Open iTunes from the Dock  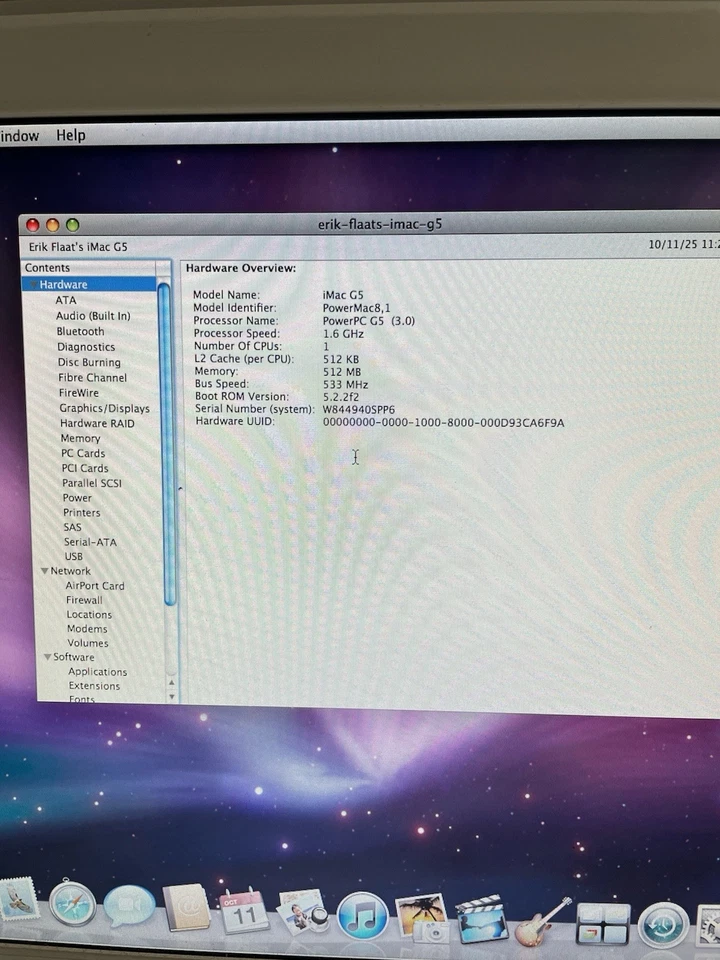[x=362, y=916]
